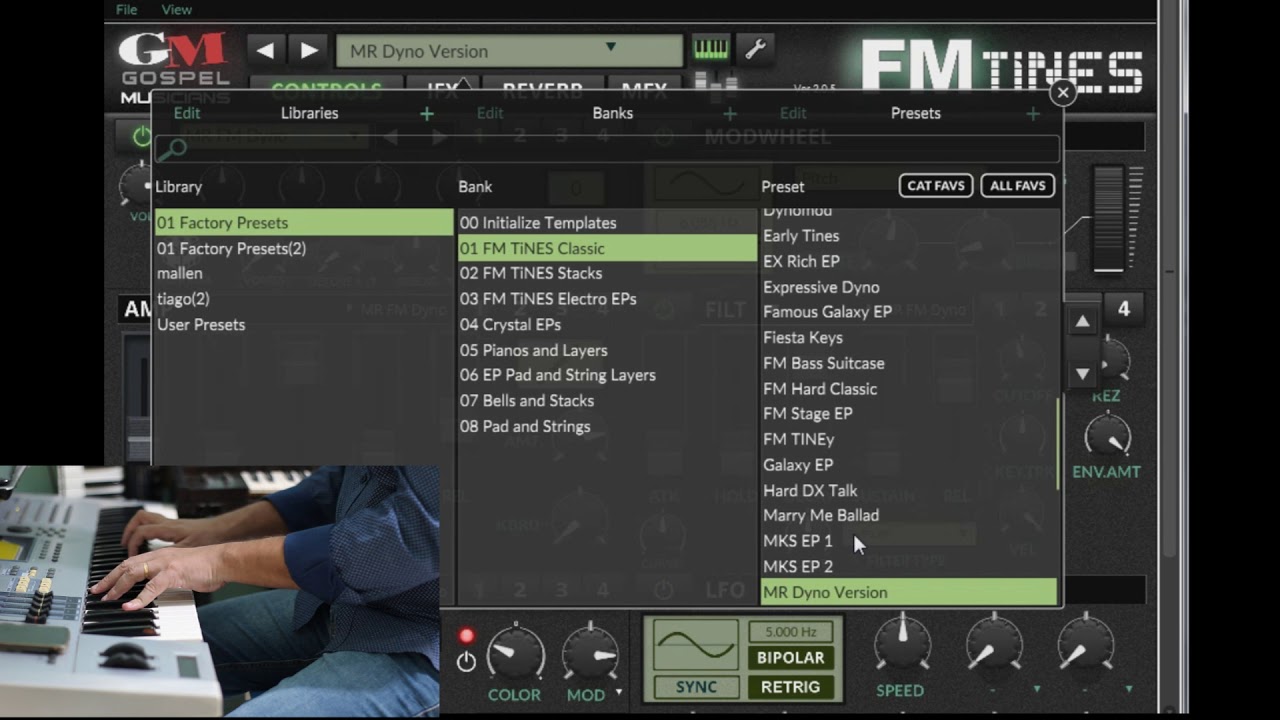Add a new preset with plus
Image resolution: width=1280 pixels, height=720 pixels.
1033,114
